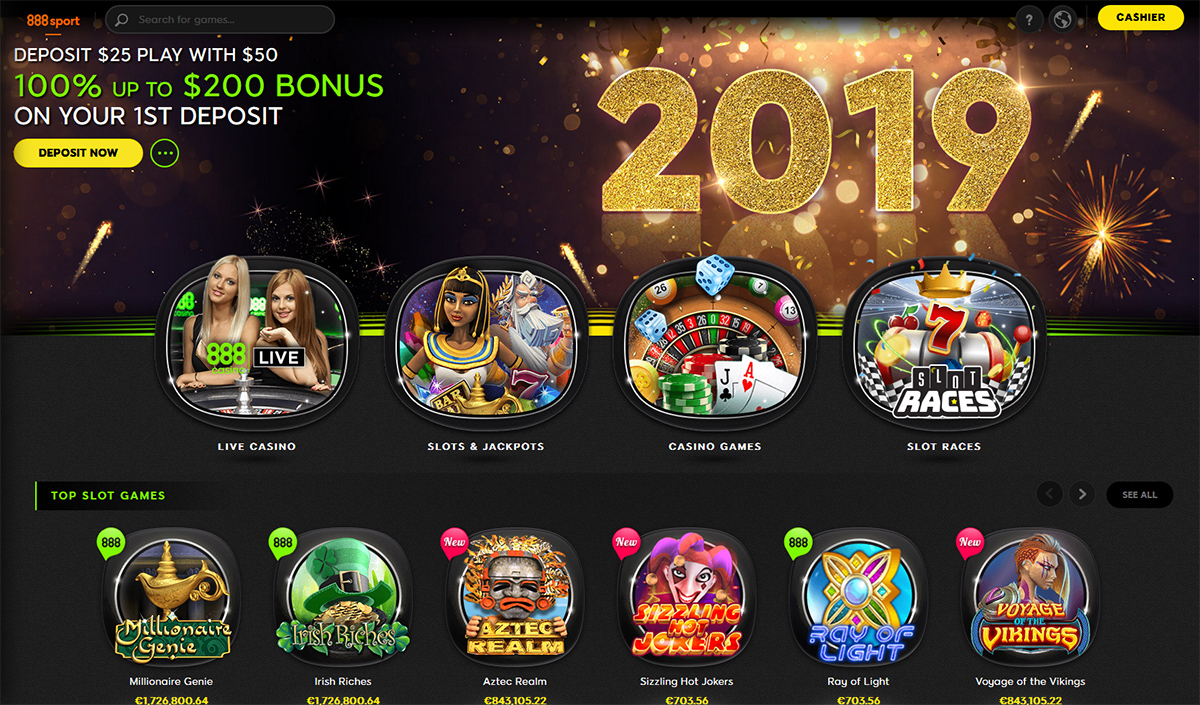
Task: Open the Casino Games category icon
Action: (715, 341)
